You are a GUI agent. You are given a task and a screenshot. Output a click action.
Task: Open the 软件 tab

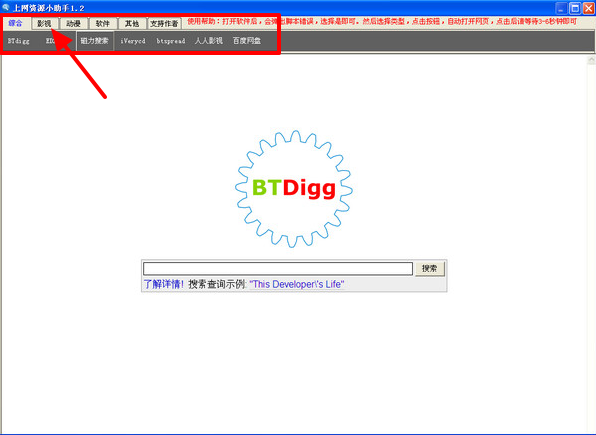pos(103,24)
